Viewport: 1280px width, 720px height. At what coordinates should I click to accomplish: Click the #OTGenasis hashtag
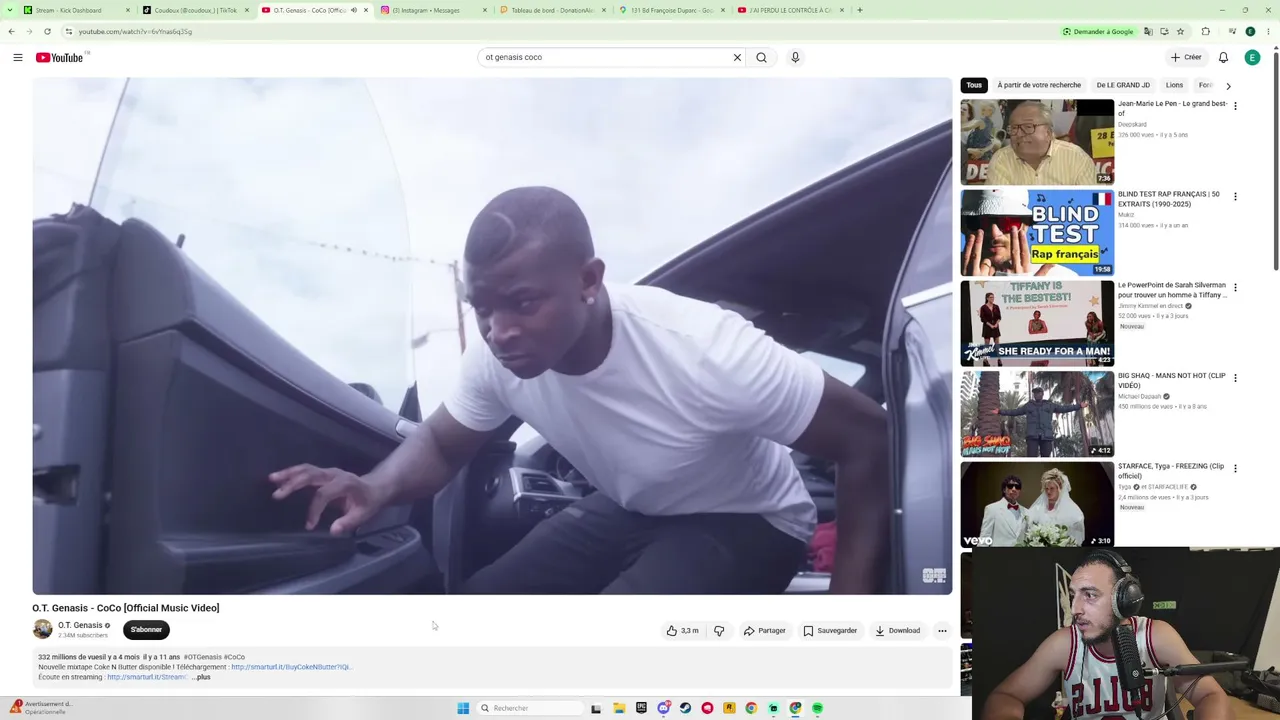click(x=202, y=657)
